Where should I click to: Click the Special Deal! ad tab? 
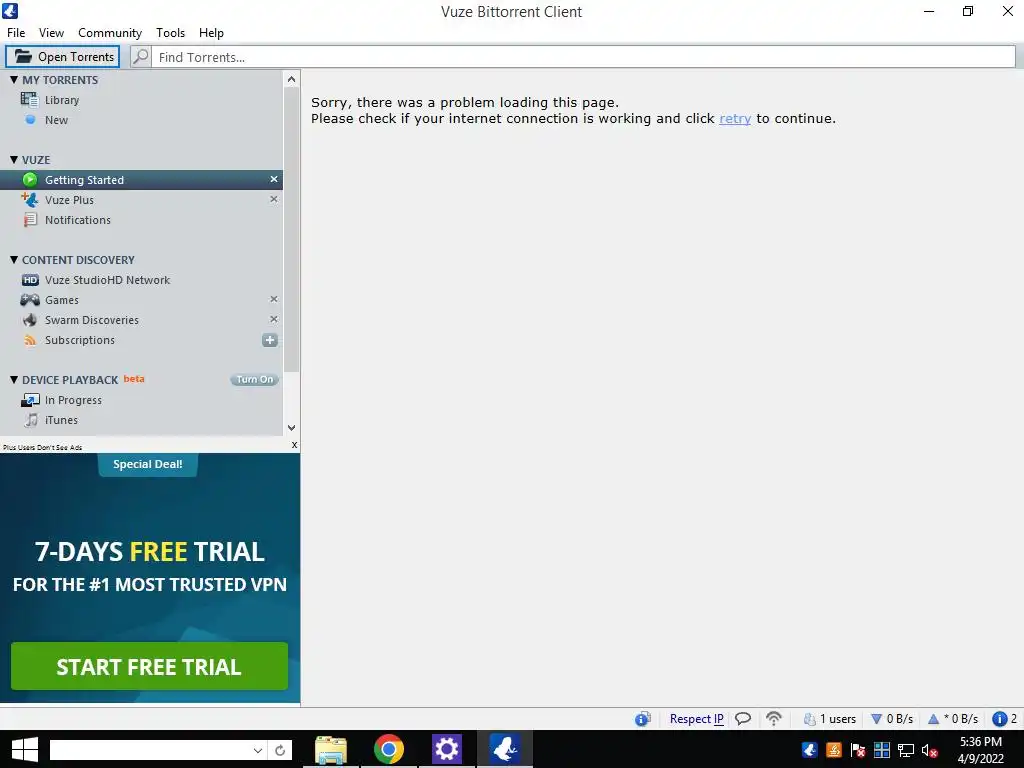click(148, 464)
